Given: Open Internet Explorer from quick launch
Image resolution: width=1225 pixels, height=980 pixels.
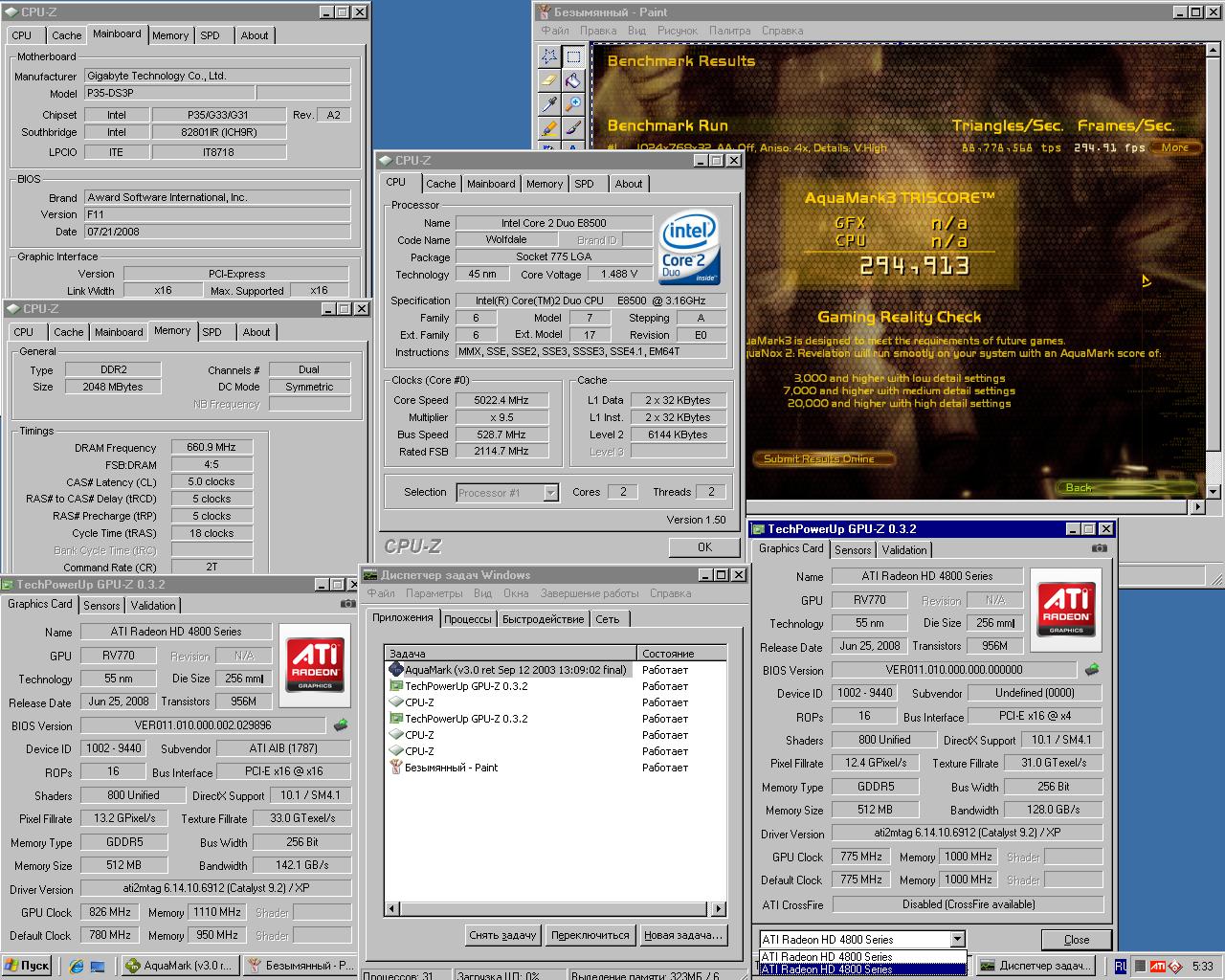Looking at the screenshot, I should click(78, 966).
